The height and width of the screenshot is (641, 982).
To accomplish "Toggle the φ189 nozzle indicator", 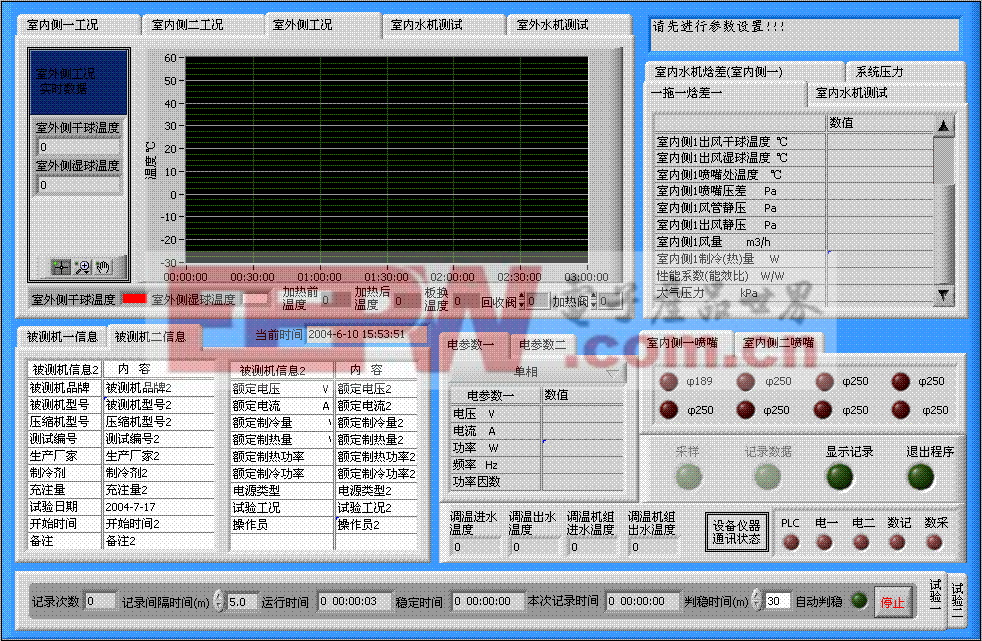I will [669, 381].
